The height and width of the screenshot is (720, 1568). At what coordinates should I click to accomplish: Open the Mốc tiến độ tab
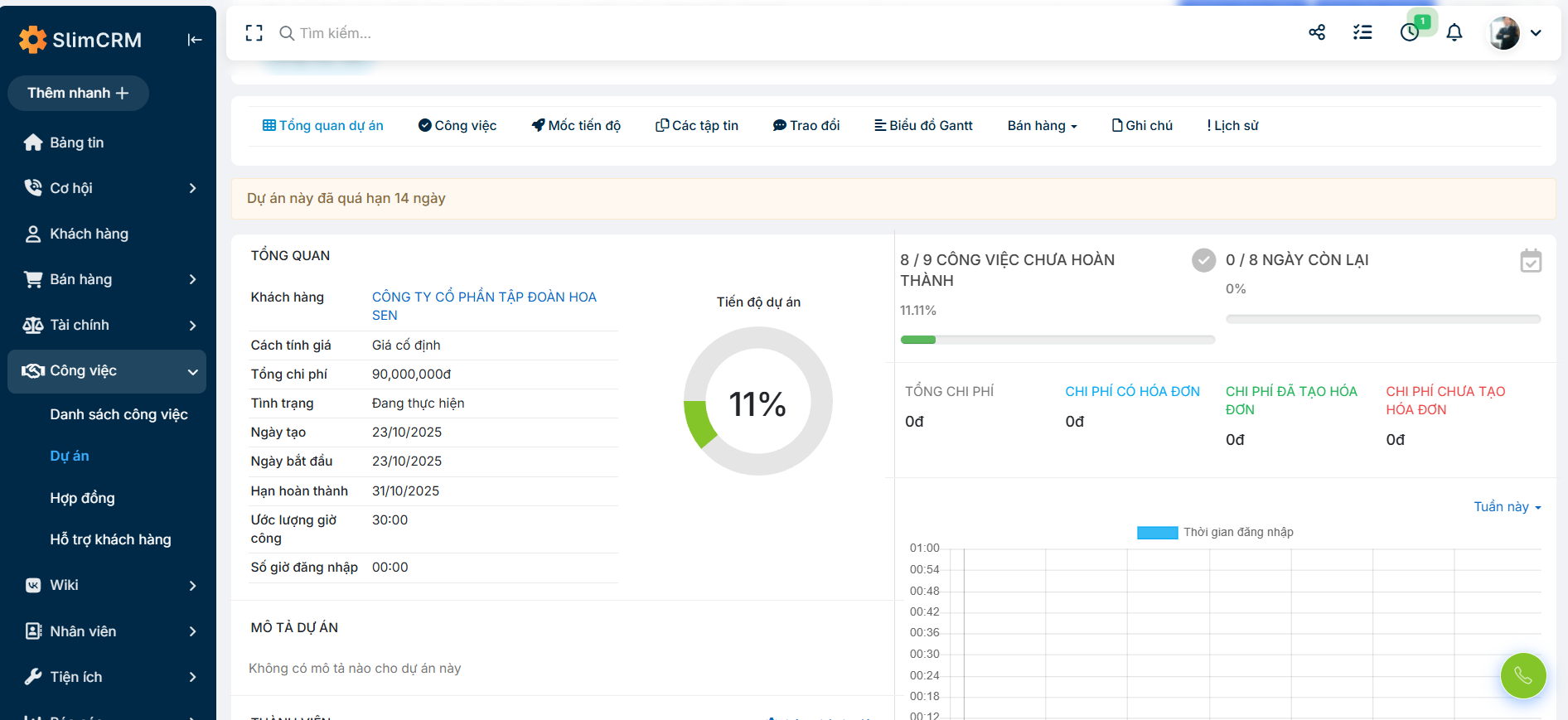pyautogui.click(x=576, y=126)
